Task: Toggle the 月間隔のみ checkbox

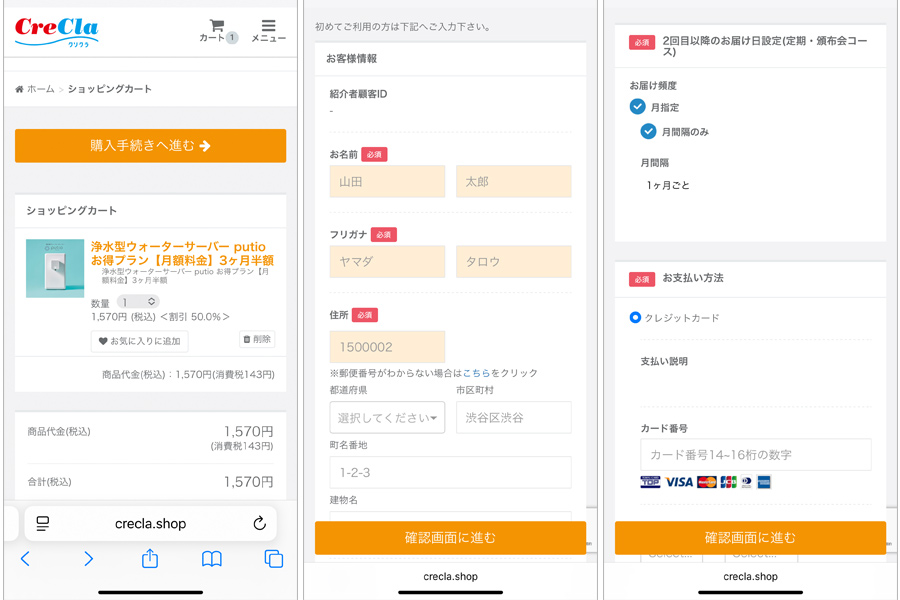Action: click(x=648, y=131)
